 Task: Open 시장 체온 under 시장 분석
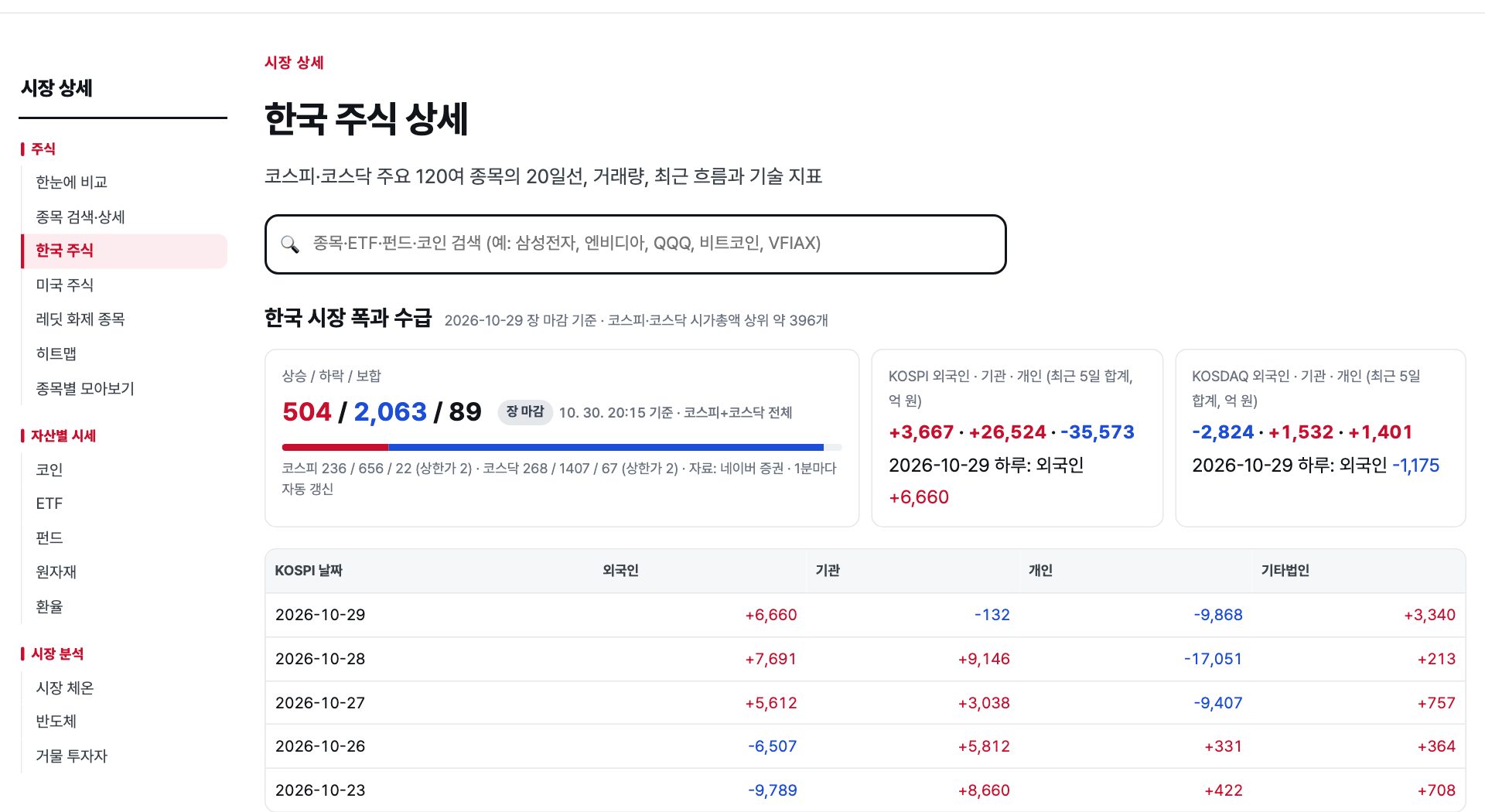coord(64,687)
